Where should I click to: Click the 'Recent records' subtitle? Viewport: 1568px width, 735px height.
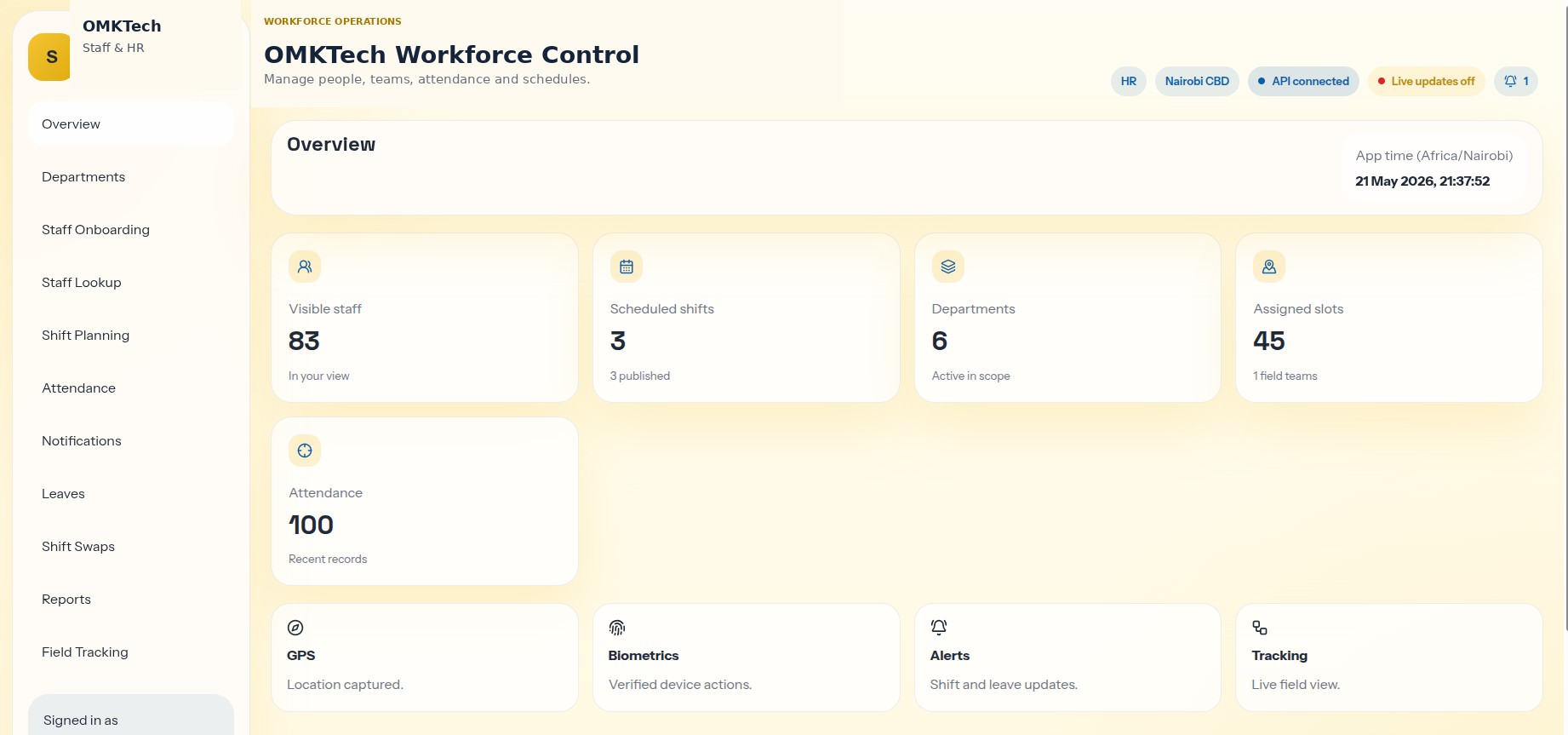328,559
